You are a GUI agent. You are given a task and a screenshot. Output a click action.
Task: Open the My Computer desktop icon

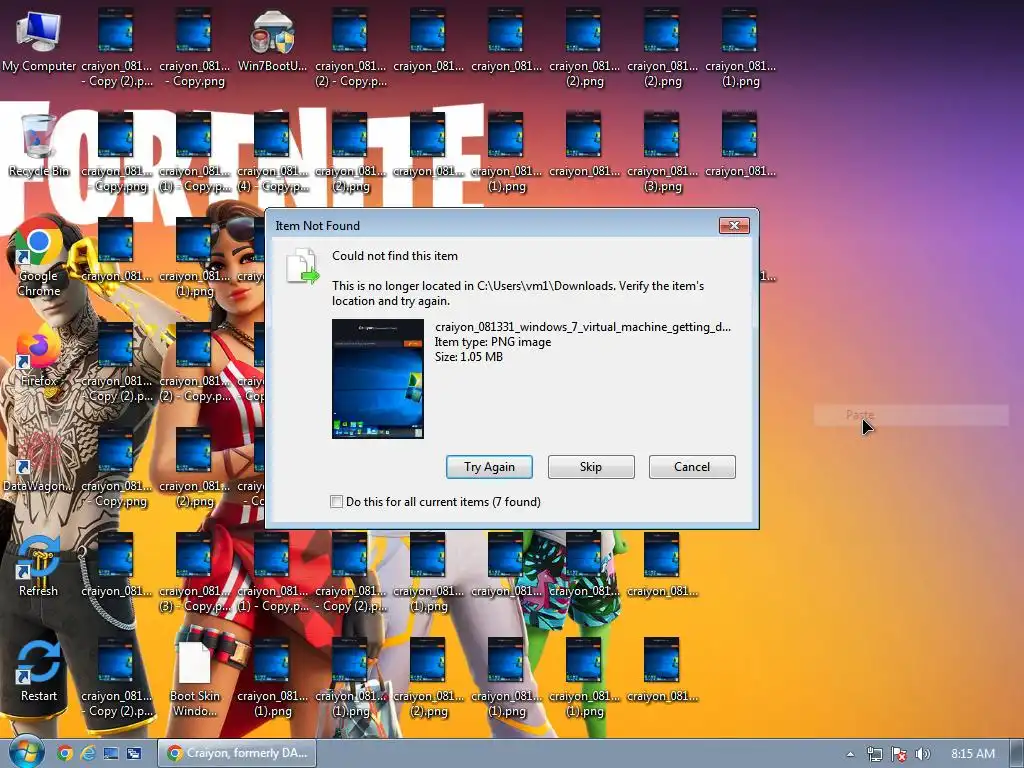click(x=39, y=40)
